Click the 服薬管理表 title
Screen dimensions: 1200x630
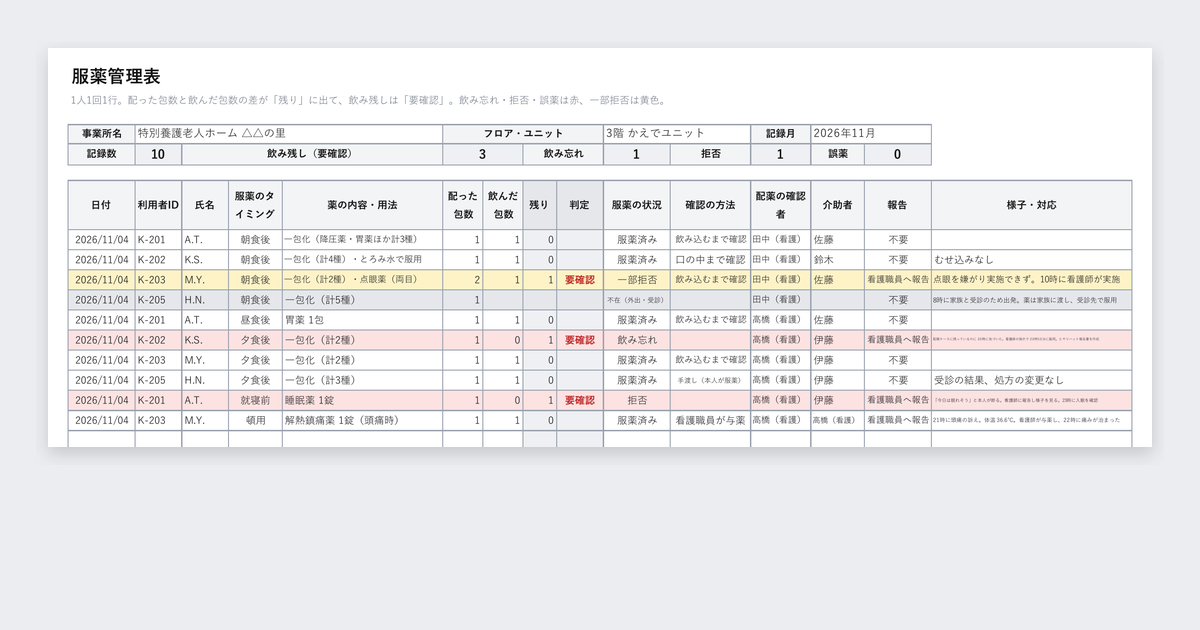[x=116, y=77]
